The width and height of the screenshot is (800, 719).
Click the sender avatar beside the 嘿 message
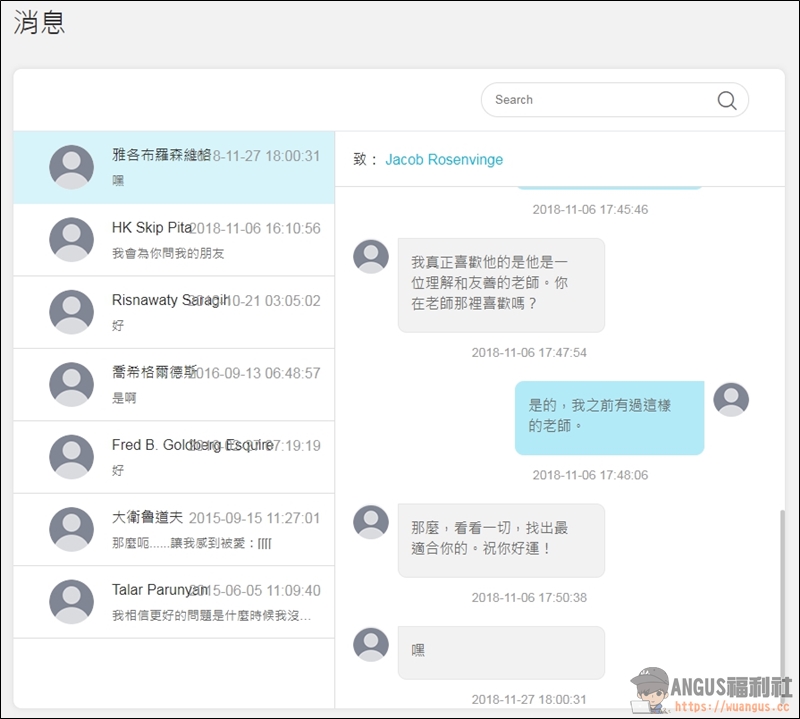coord(371,645)
